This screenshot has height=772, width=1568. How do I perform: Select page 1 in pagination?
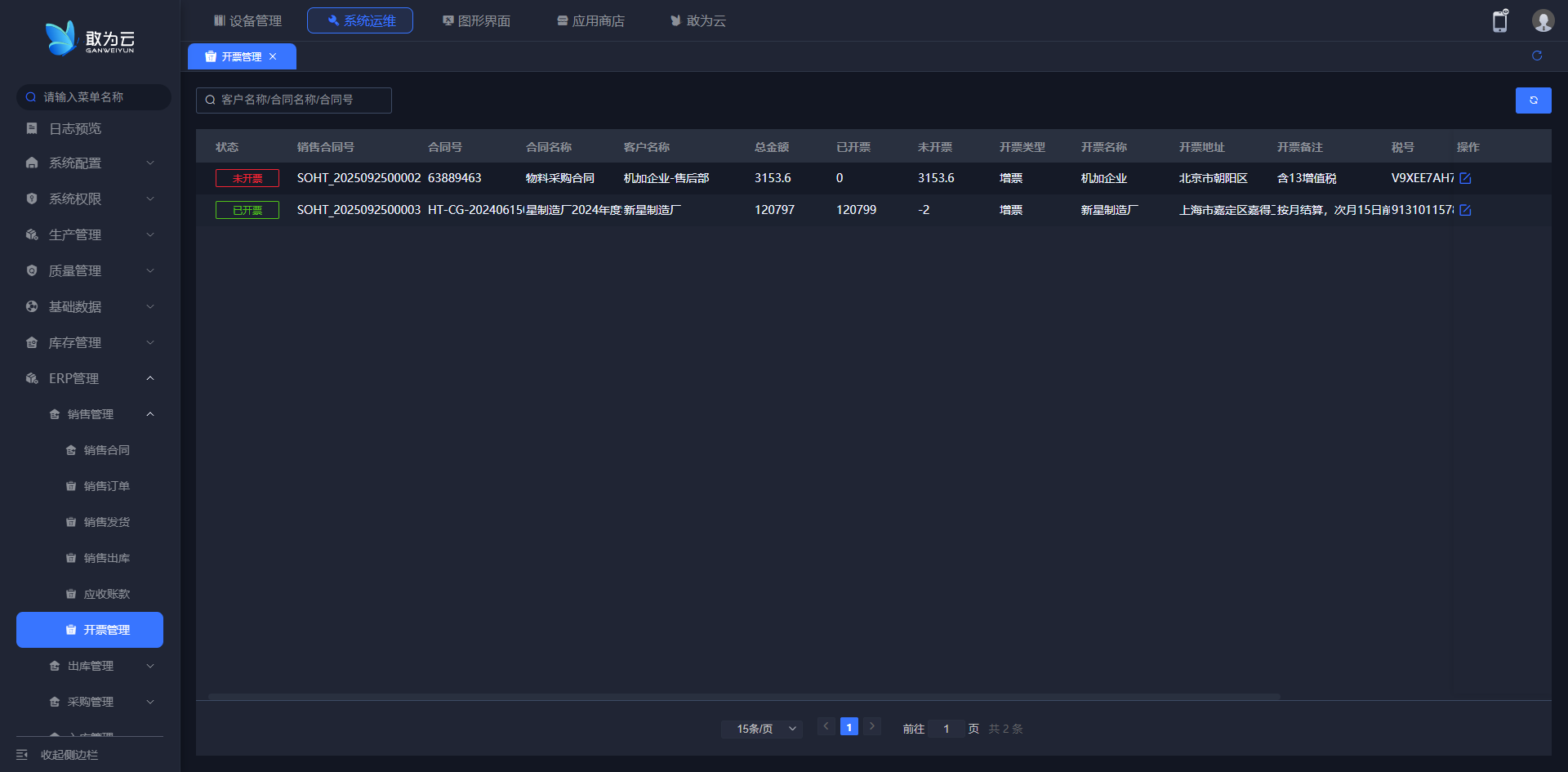849,727
